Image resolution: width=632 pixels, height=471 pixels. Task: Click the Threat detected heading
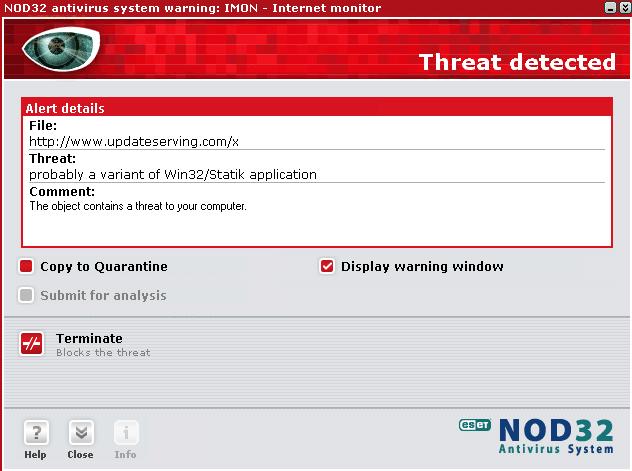[x=518, y=62]
